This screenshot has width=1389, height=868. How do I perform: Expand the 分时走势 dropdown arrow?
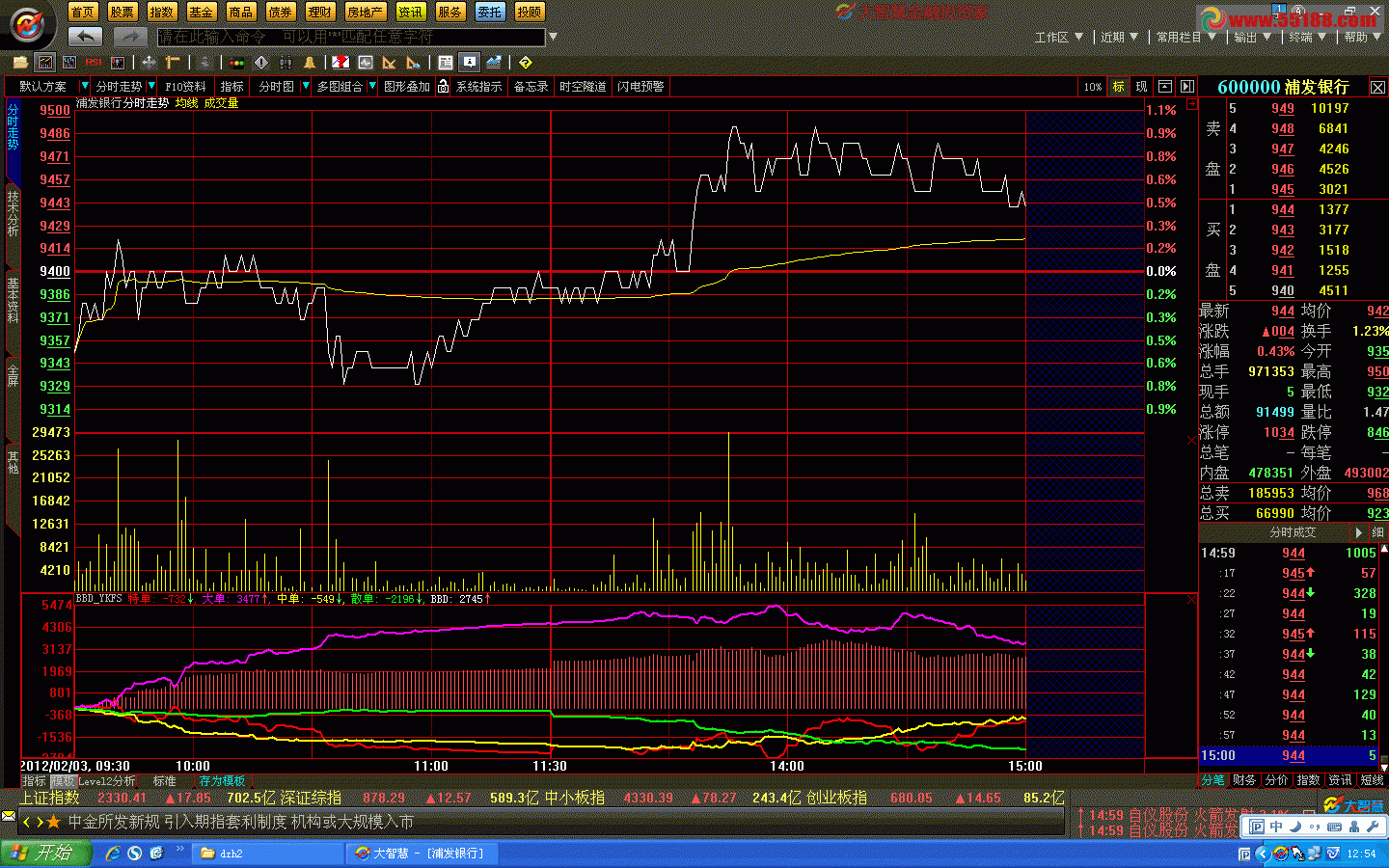pos(150,86)
